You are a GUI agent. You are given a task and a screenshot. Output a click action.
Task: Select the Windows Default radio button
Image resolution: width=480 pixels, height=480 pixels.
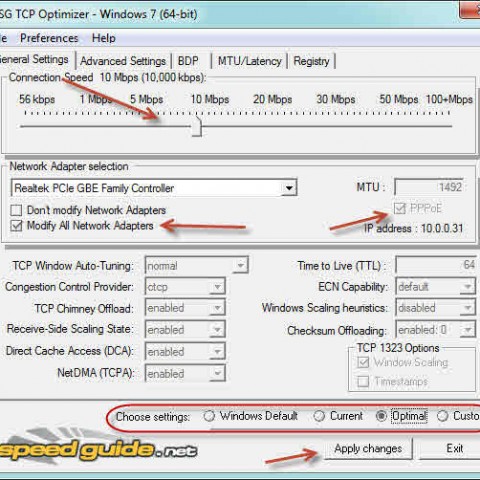pyautogui.click(x=209, y=416)
